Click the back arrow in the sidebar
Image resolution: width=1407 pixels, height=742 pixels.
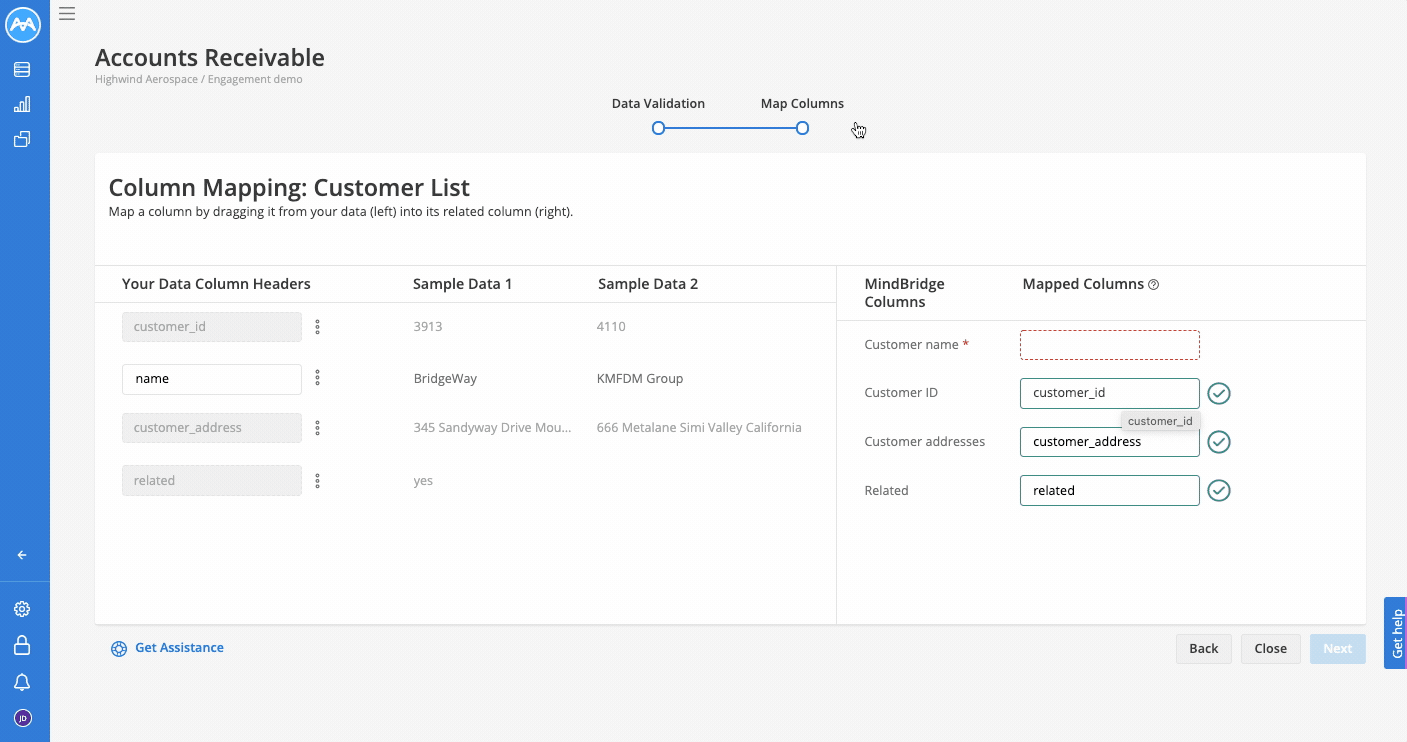pos(22,555)
